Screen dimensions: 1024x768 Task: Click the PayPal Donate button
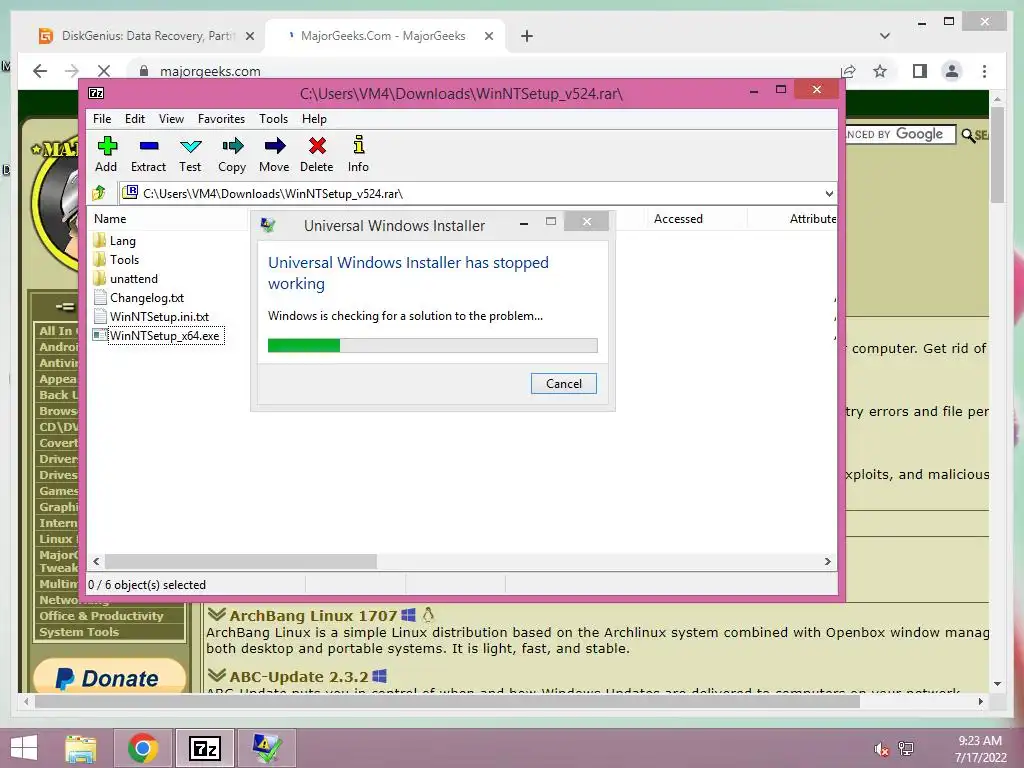click(109, 677)
